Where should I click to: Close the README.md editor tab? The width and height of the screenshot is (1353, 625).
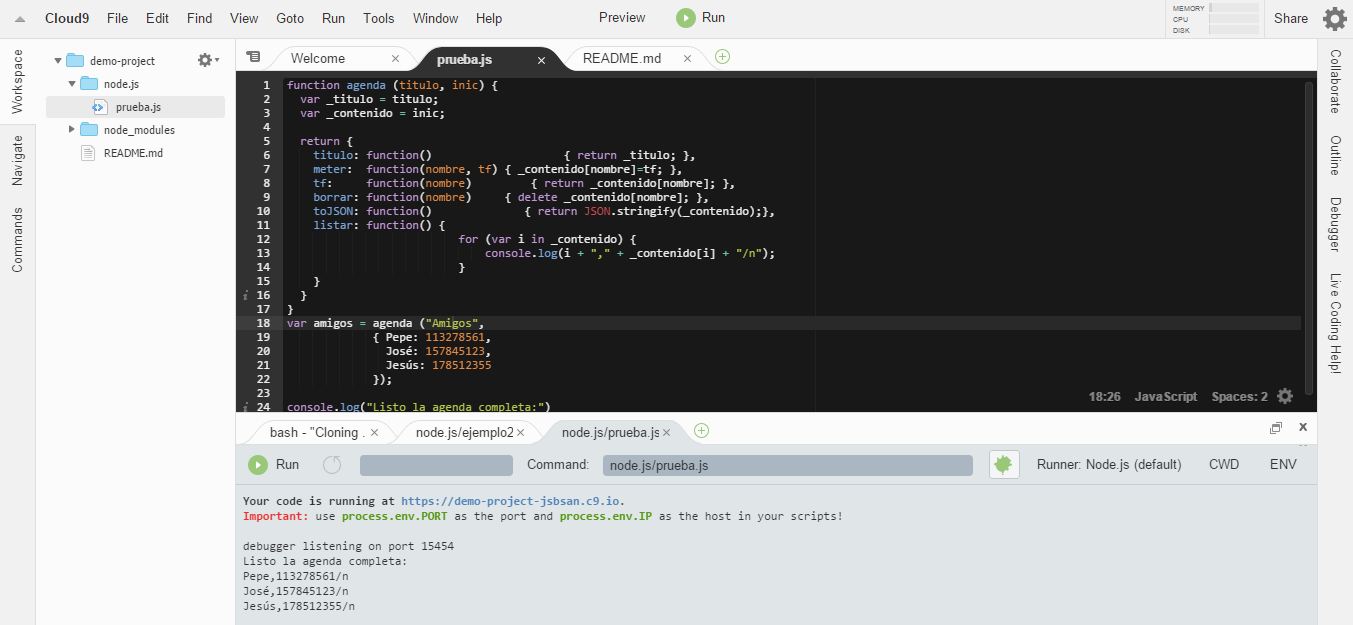686,58
